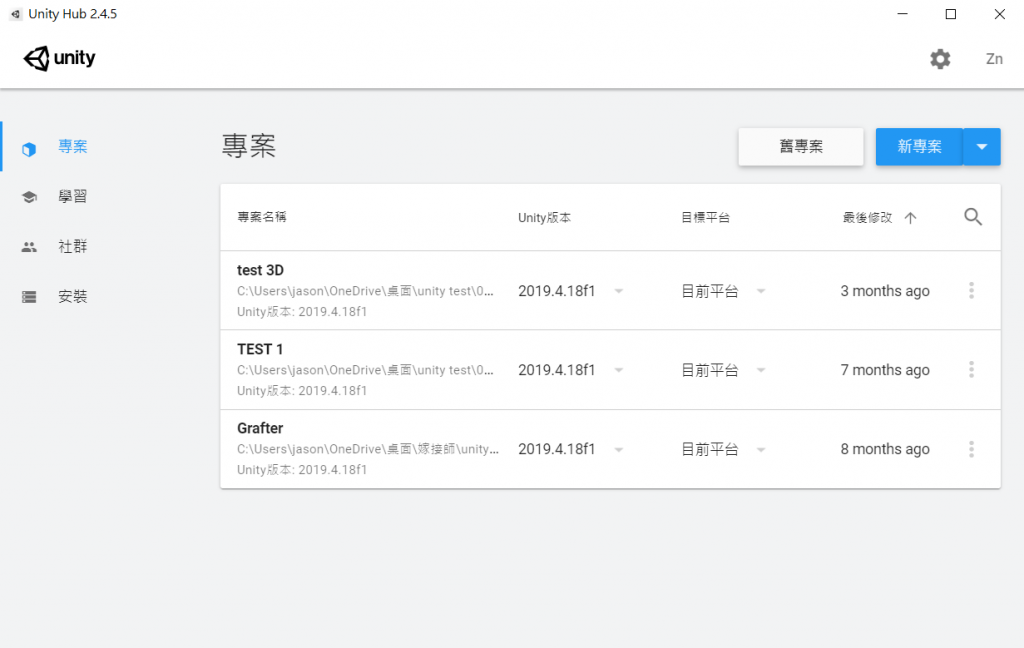Minimize the Unity Hub window
This screenshot has height=648, width=1024.
click(903, 14)
